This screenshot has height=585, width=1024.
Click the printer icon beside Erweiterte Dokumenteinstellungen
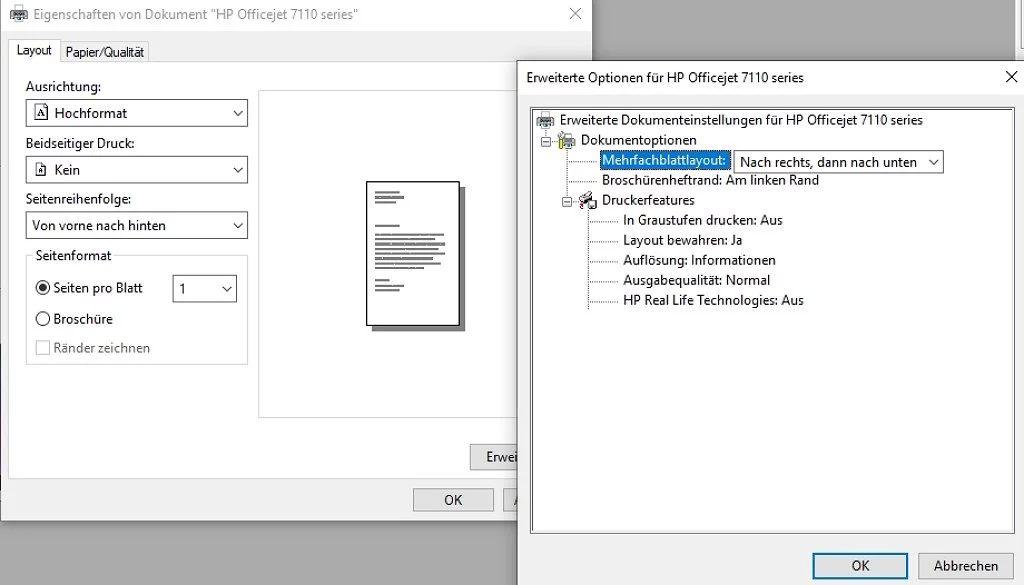tap(545, 120)
